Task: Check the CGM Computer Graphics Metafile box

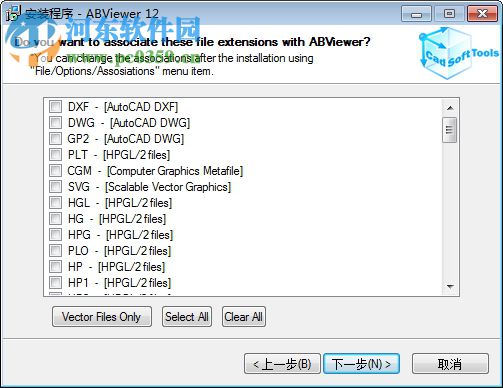Action: coord(55,171)
